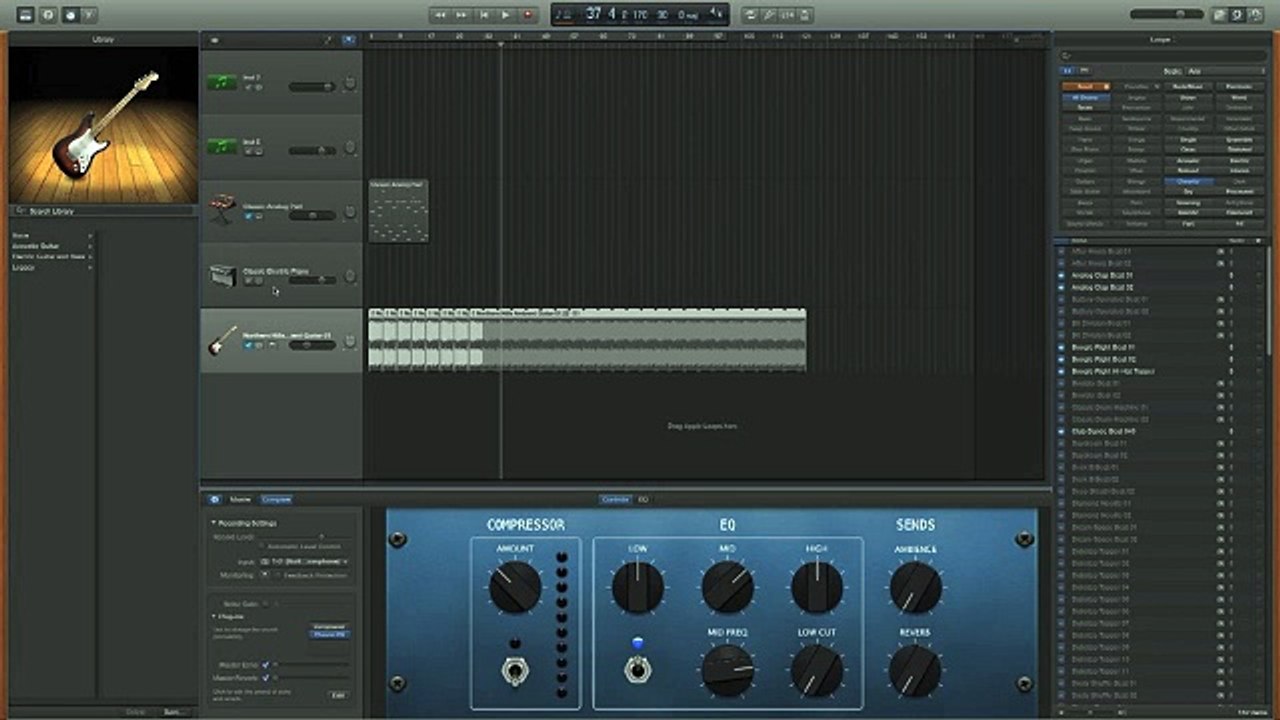Viewport: 1280px width, 720px height.
Task: Mute the guitar audio track
Action: click(249, 345)
